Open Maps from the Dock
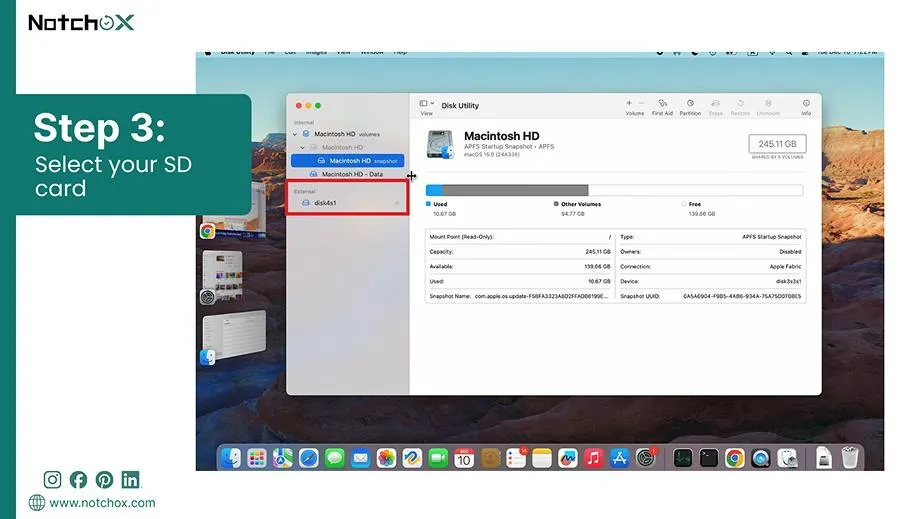 [x=283, y=458]
